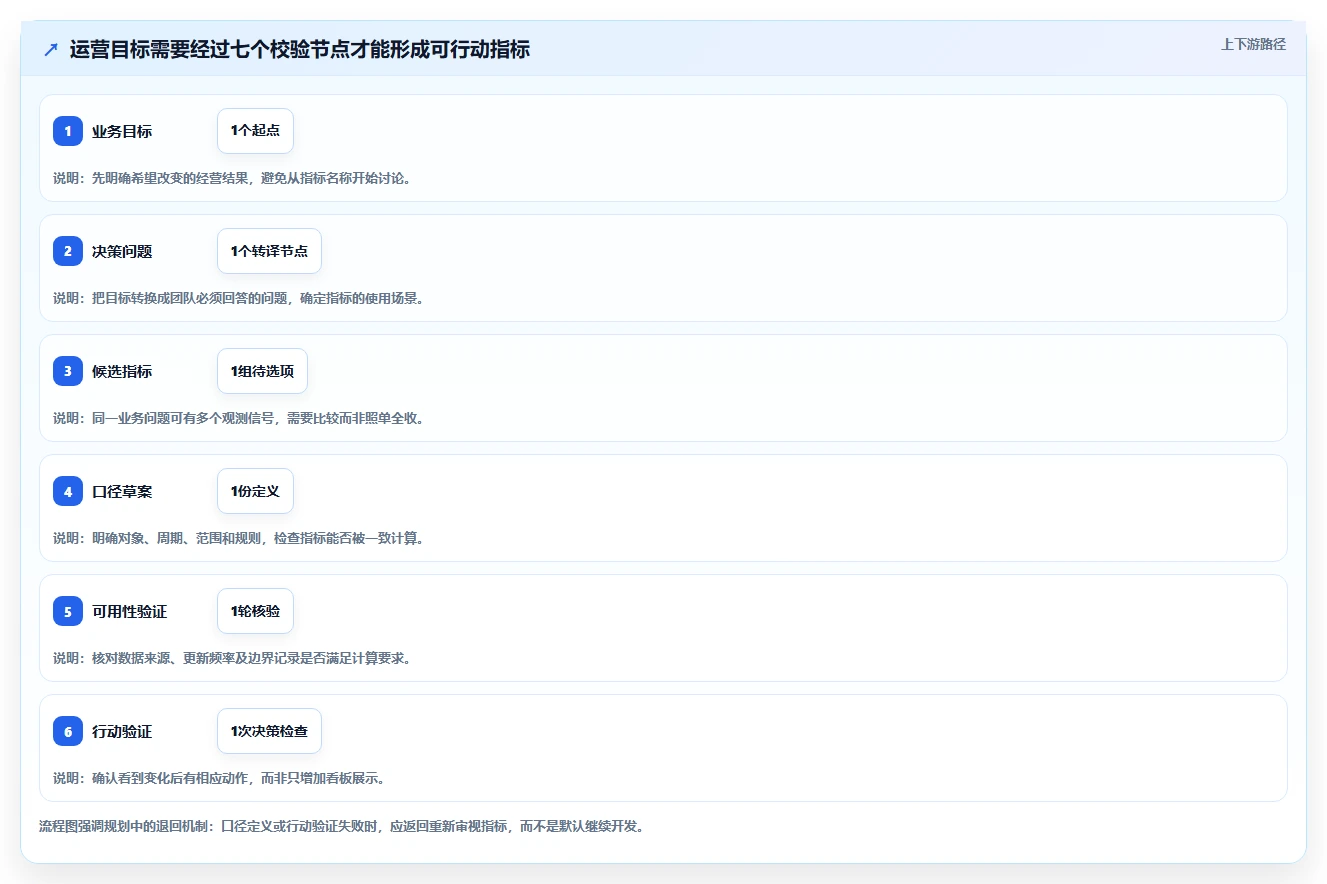Select the 行动验证 step title
Viewport: 1327px width, 884px height.
[x=122, y=732]
